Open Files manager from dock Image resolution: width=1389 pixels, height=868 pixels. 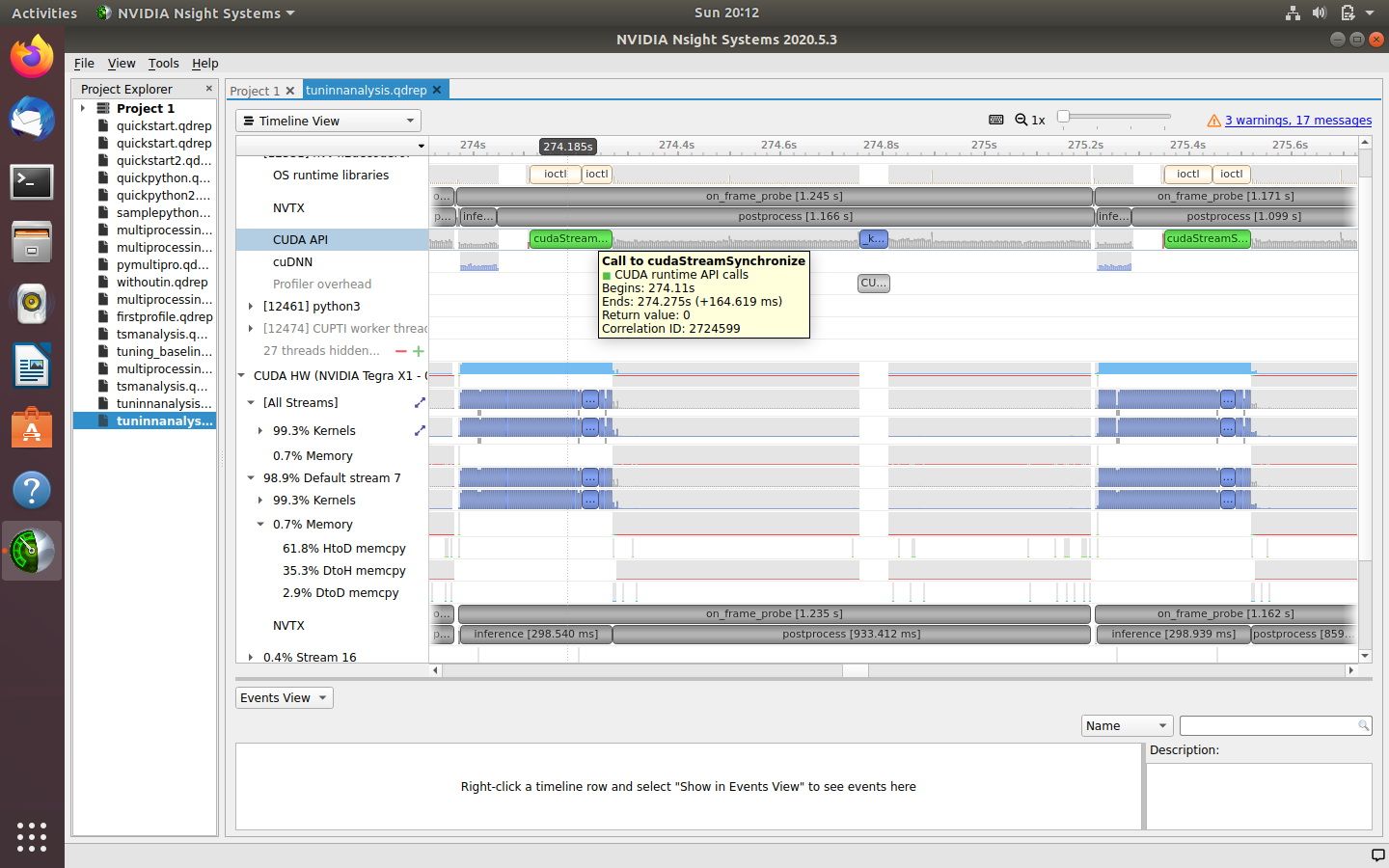click(x=32, y=242)
